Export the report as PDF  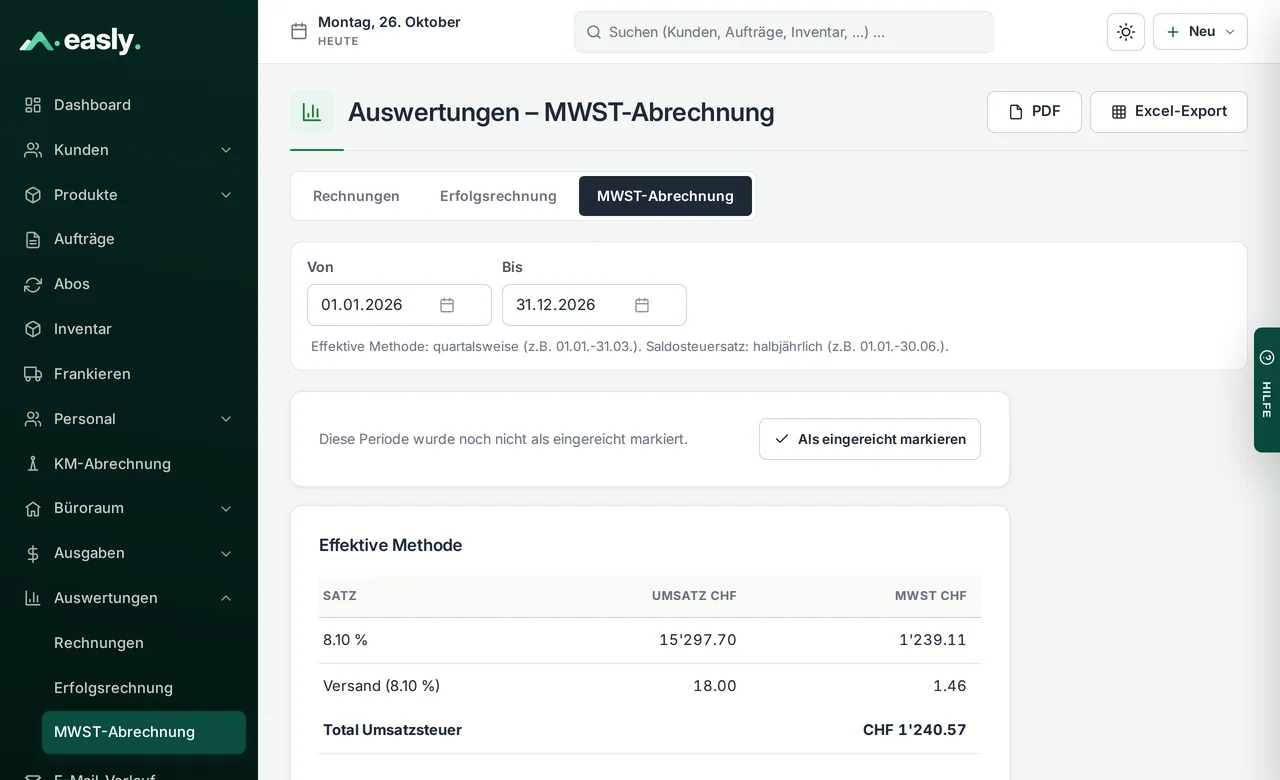click(x=1034, y=112)
